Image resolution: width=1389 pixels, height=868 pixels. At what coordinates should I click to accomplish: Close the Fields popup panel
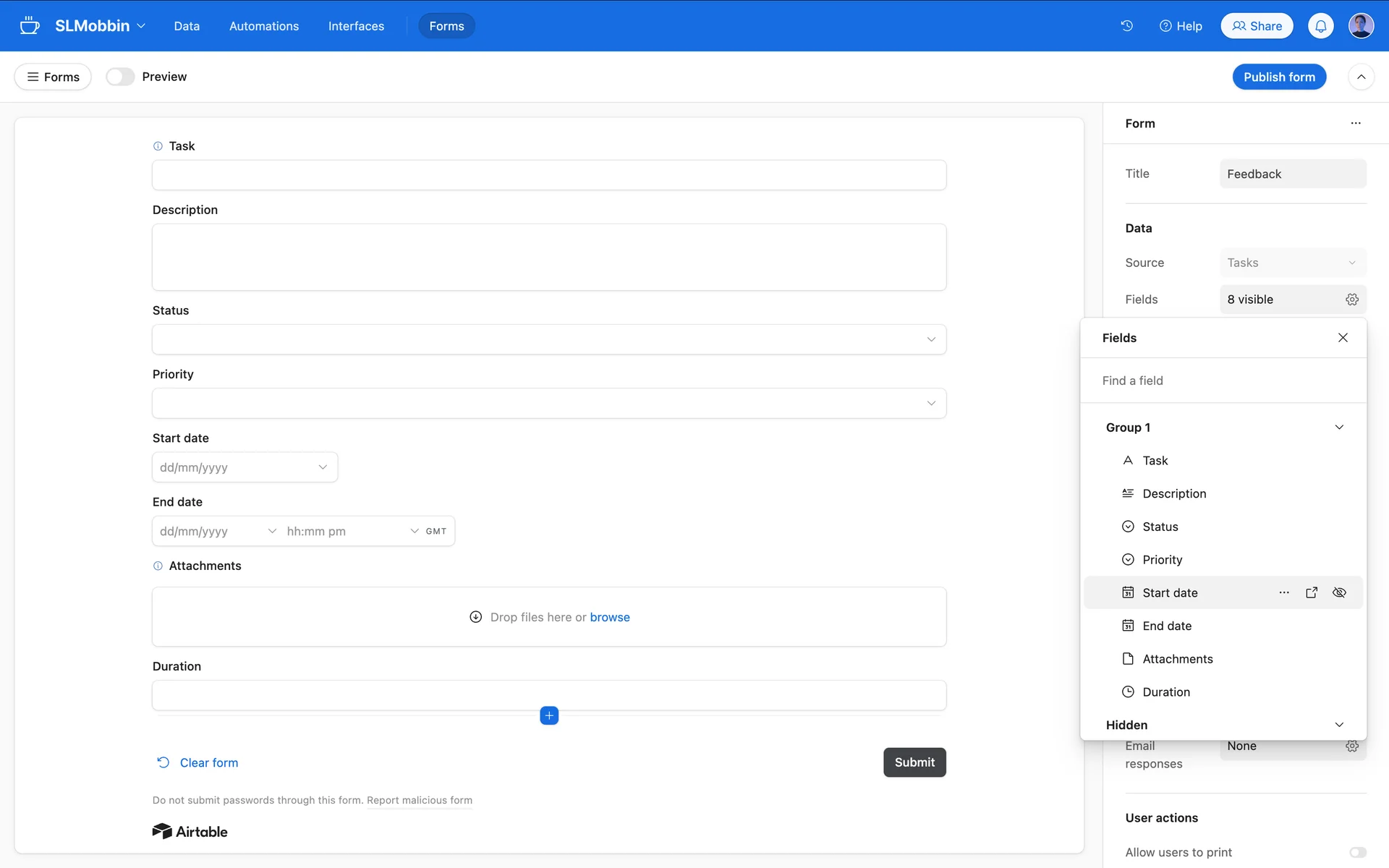1343,338
